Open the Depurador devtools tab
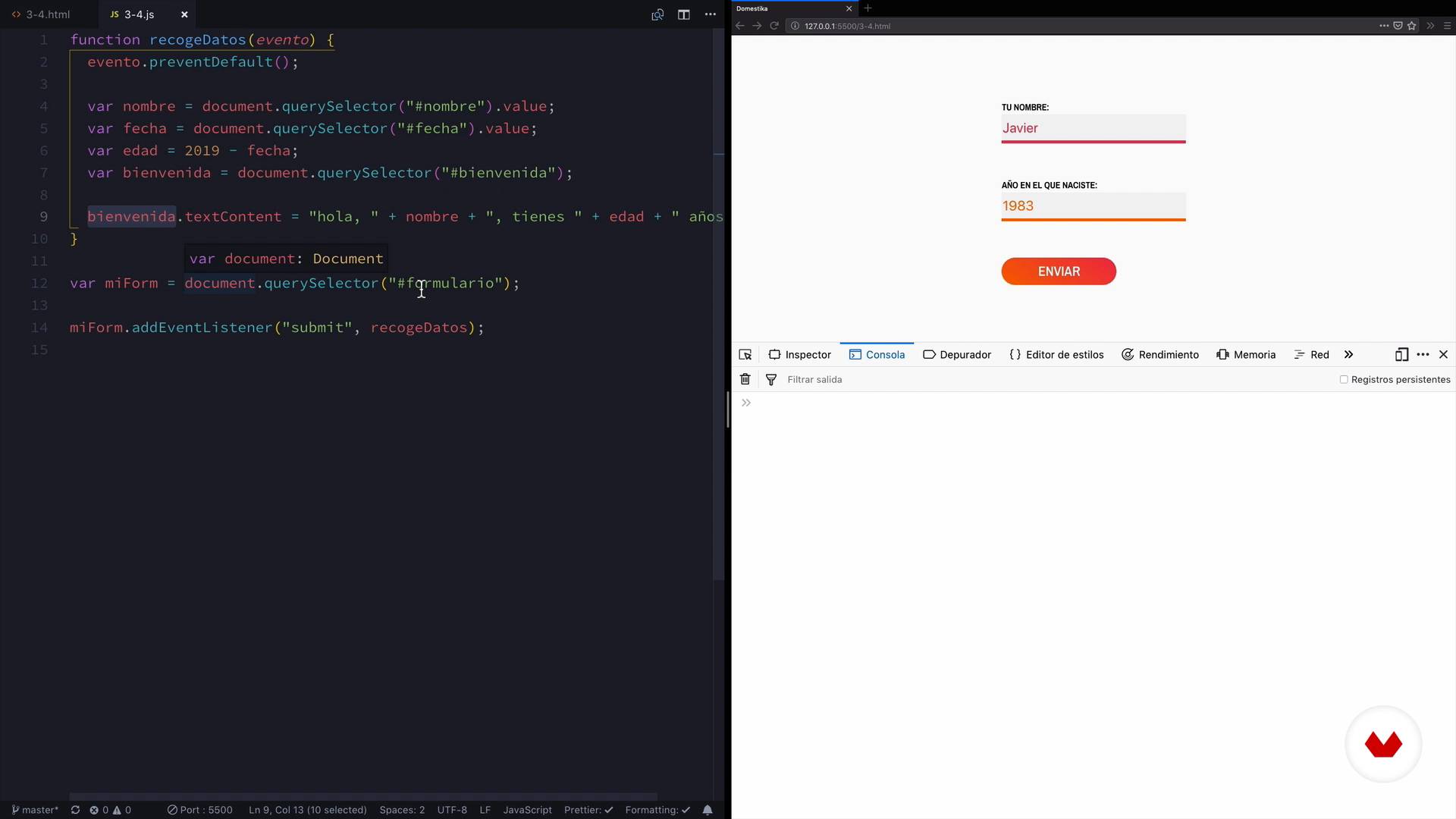Screen dimensions: 1456x819 (x=957, y=355)
